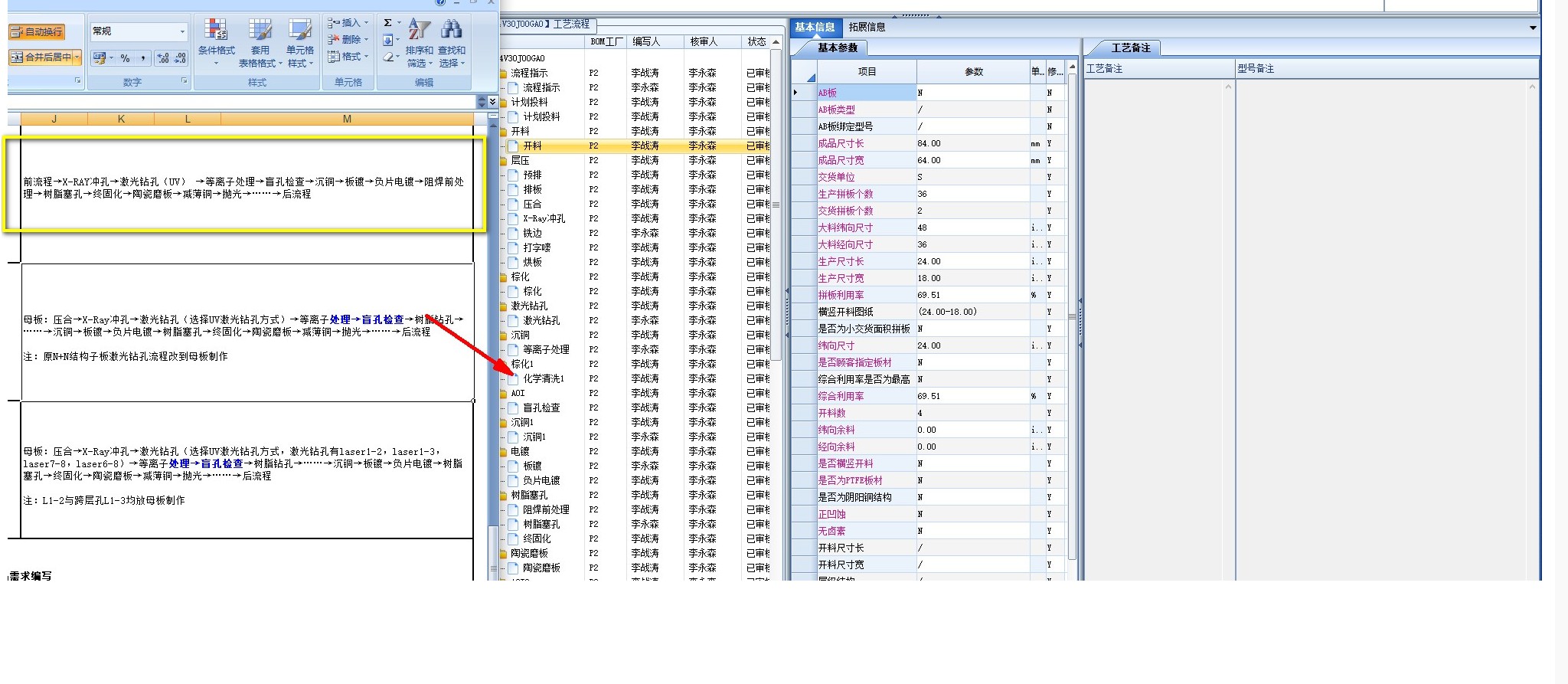Apply the comma thousands separator style
The image size is (1568, 684).
(x=143, y=57)
